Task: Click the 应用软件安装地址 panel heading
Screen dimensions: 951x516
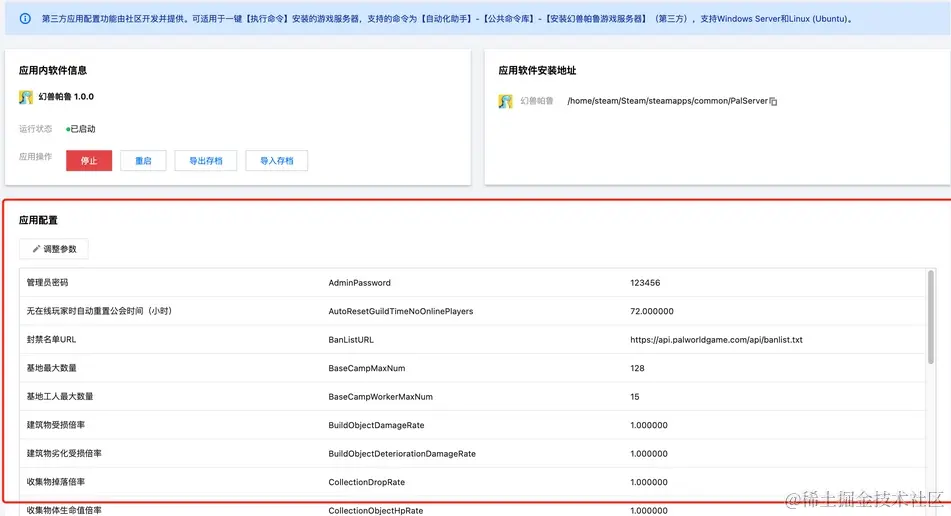Action: click(x=537, y=70)
